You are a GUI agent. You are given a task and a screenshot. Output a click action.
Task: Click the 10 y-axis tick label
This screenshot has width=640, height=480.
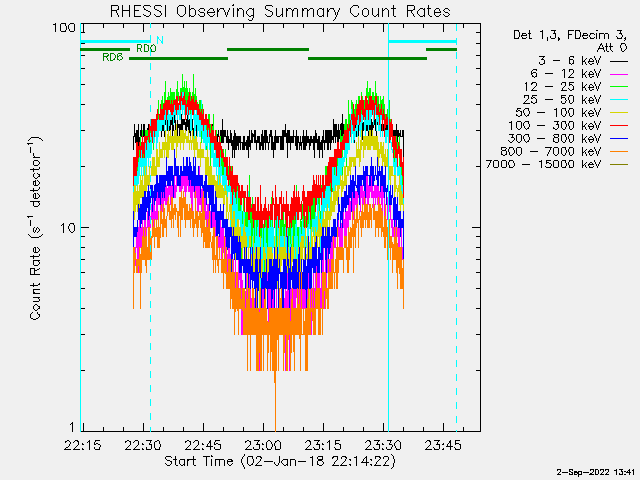pyautogui.click(x=68, y=228)
